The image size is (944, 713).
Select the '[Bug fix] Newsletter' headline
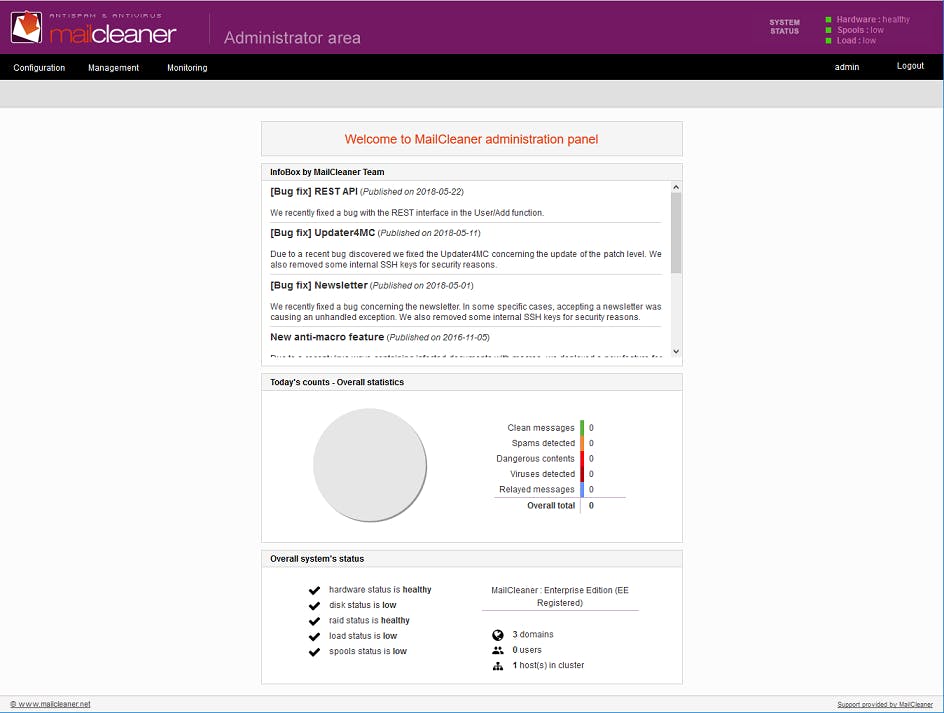coord(319,285)
